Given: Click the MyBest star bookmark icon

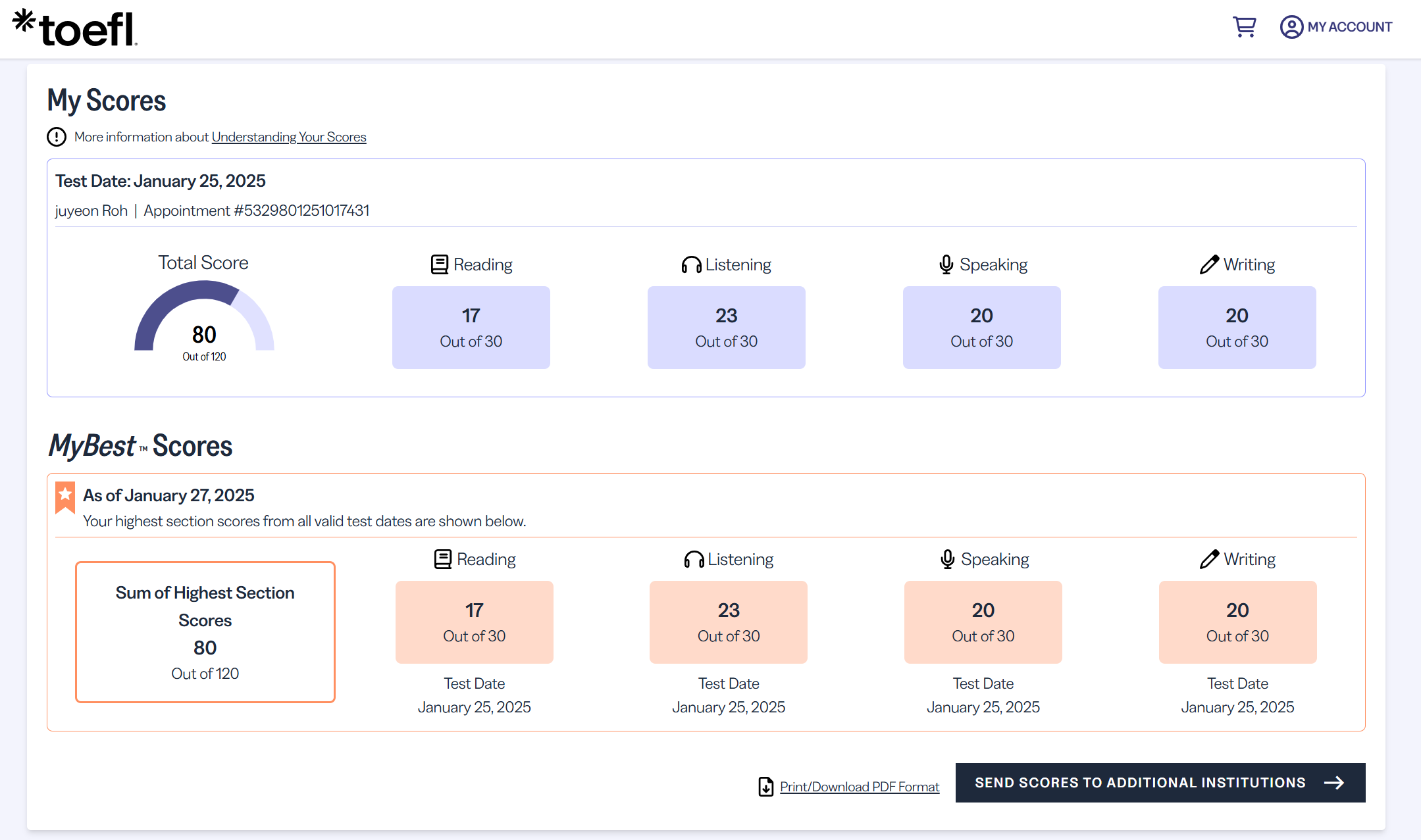Looking at the screenshot, I should (x=65, y=497).
